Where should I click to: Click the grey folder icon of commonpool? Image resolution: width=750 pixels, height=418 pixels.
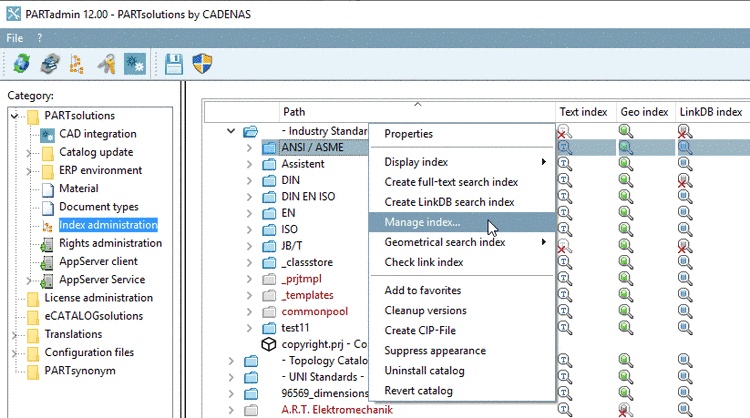(269, 312)
